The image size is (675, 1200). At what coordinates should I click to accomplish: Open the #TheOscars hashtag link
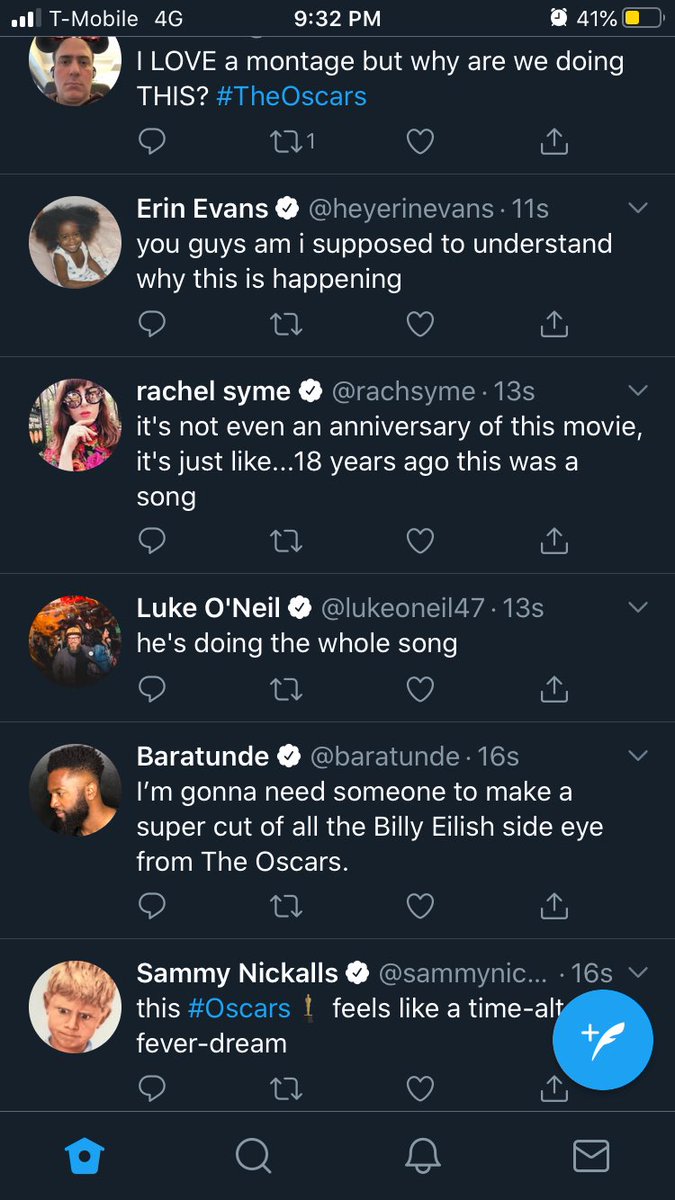coord(291,96)
